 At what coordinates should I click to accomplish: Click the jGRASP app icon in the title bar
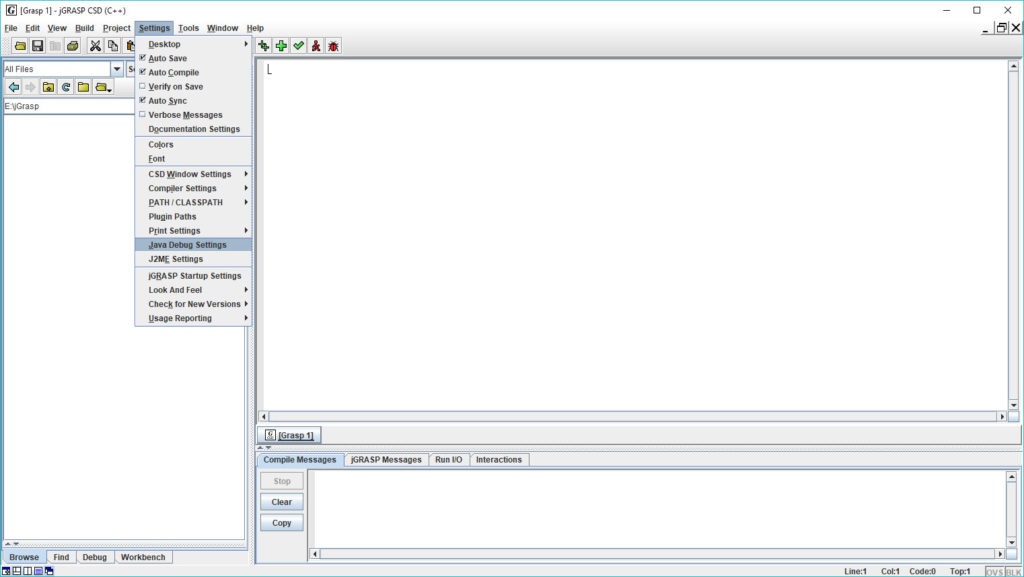tap(11, 10)
